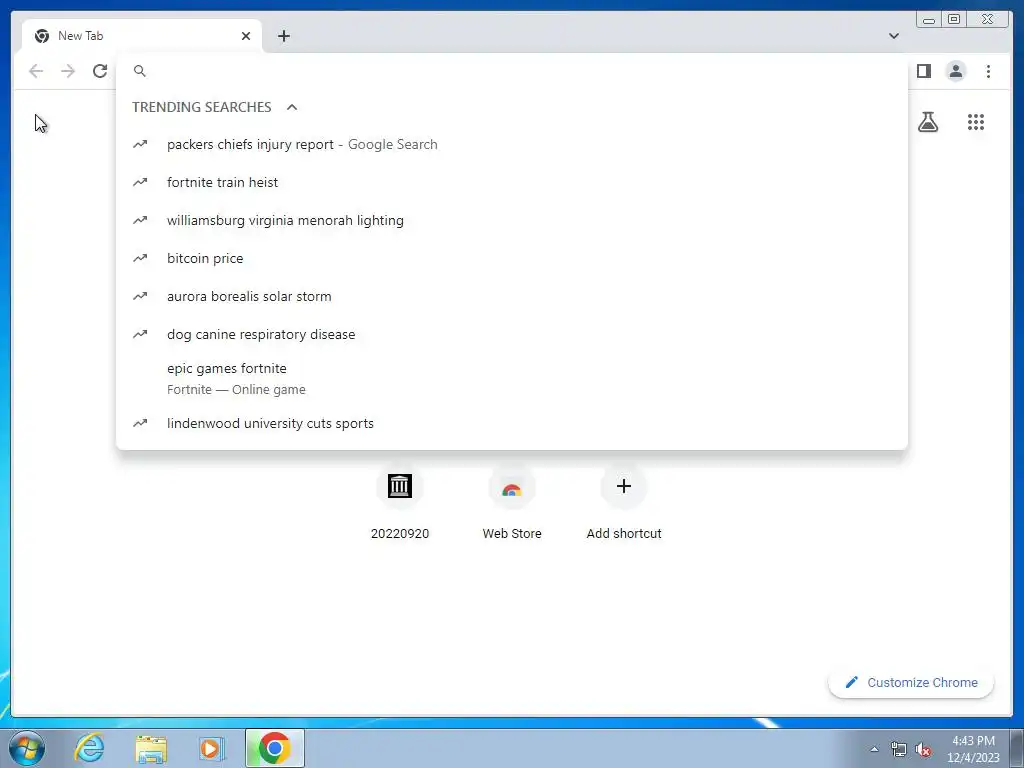Screen dimensions: 1024x768
Task: Launch Windows Media Player from taskbar
Action: click(212, 748)
